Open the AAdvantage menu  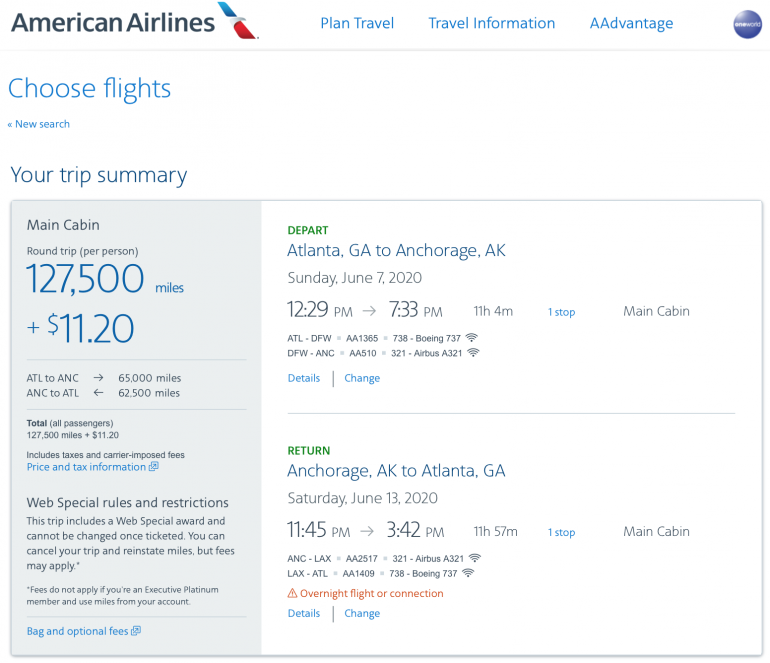(x=631, y=23)
